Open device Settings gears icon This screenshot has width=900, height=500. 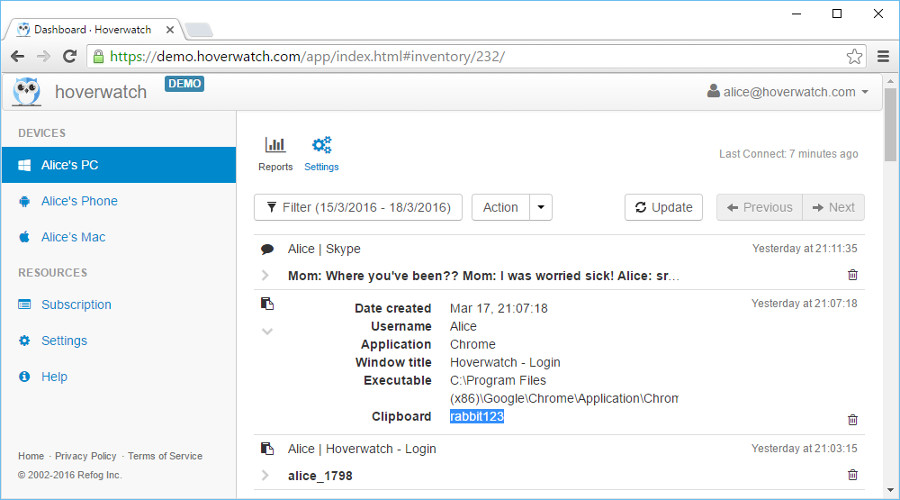(321, 146)
